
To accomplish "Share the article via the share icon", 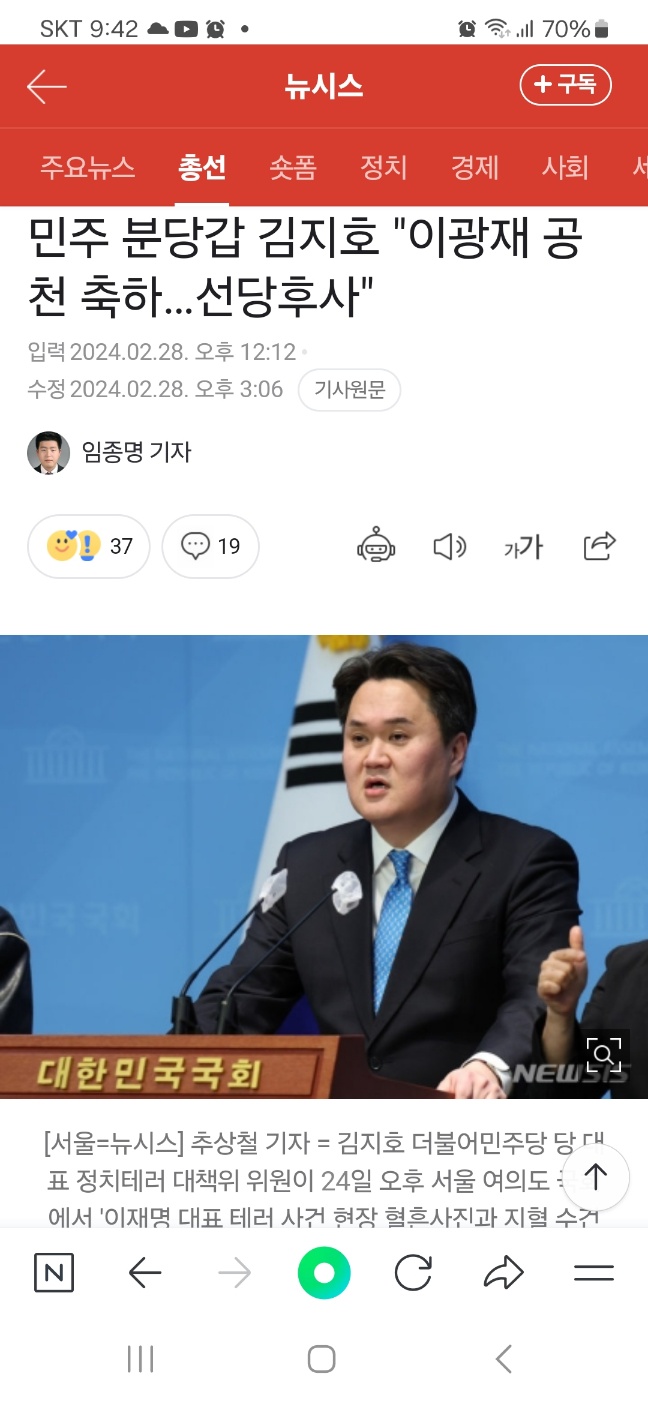I will tap(599, 546).
